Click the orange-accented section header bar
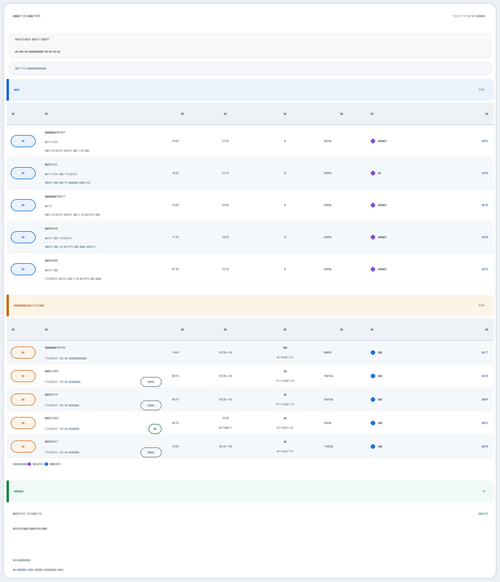The width and height of the screenshot is (500, 582). click(x=250, y=305)
